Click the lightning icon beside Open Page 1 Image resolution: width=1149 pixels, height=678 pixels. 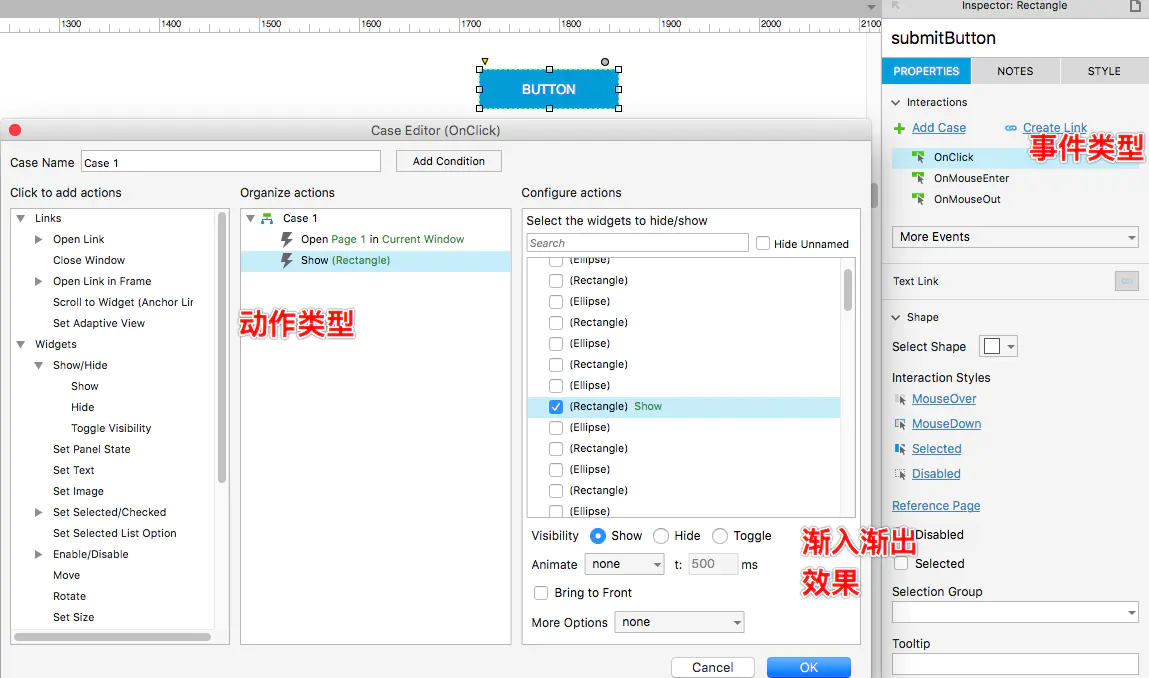(287, 239)
